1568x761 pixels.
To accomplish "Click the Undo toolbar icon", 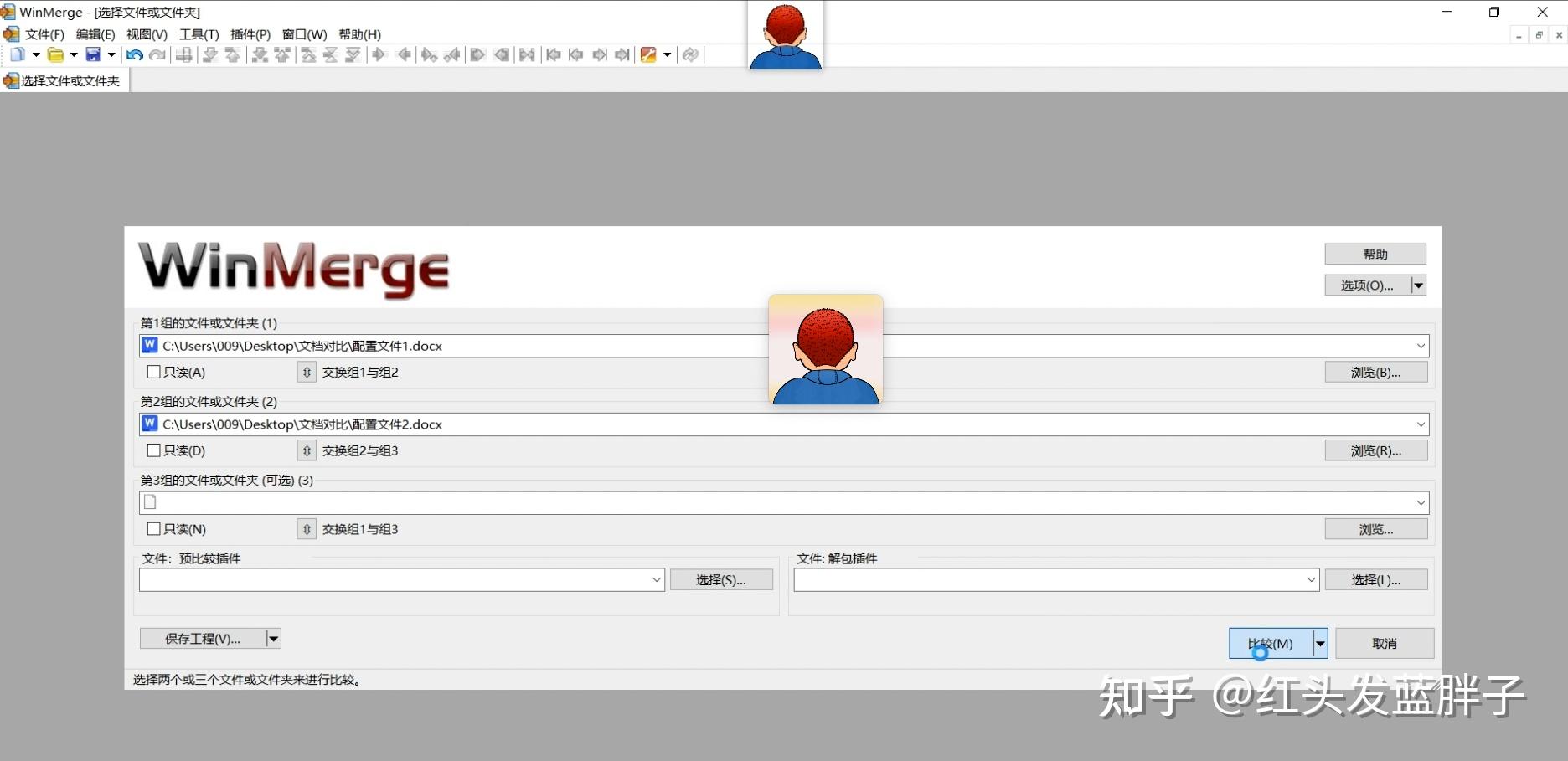I will 134,54.
